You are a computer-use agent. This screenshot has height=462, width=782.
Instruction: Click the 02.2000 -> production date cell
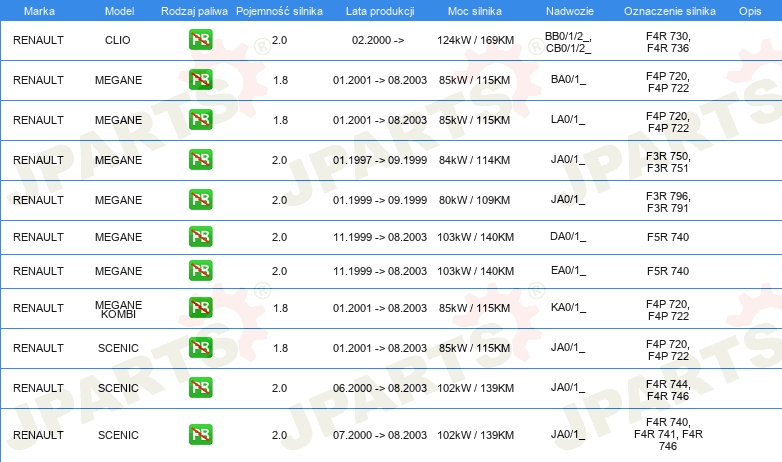tap(378, 40)
